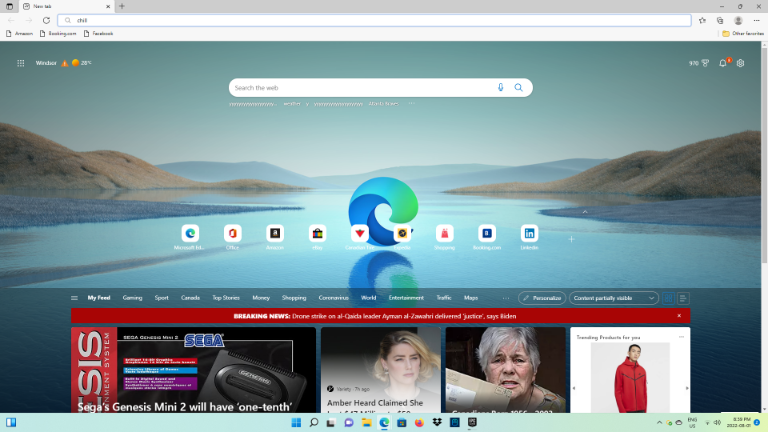Open the notifications bell icon
The image size is (768, 432).
click(723, 63)
